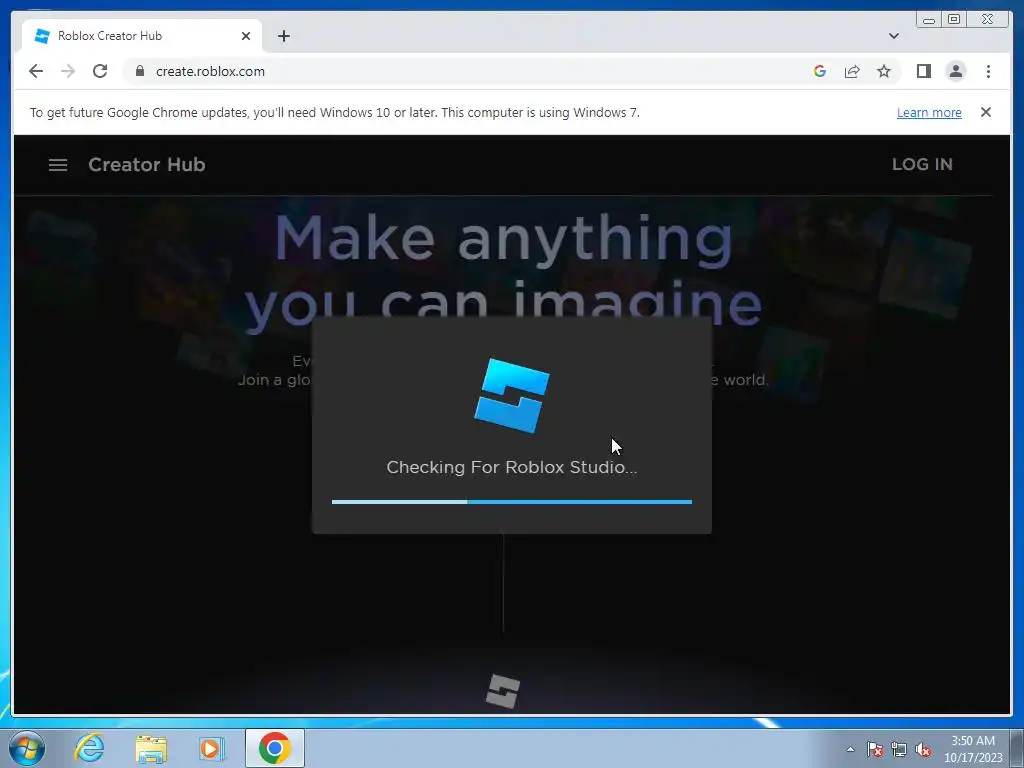This screenshot has width=1024, height=768.
Task: Click the network status tray icon
Action: tap(899, 750)
